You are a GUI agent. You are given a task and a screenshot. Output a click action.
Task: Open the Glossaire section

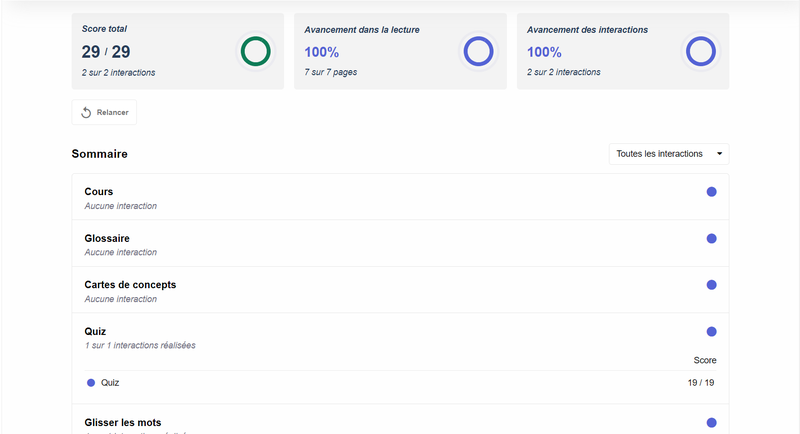pyautogui.click(x=107, y=238)
